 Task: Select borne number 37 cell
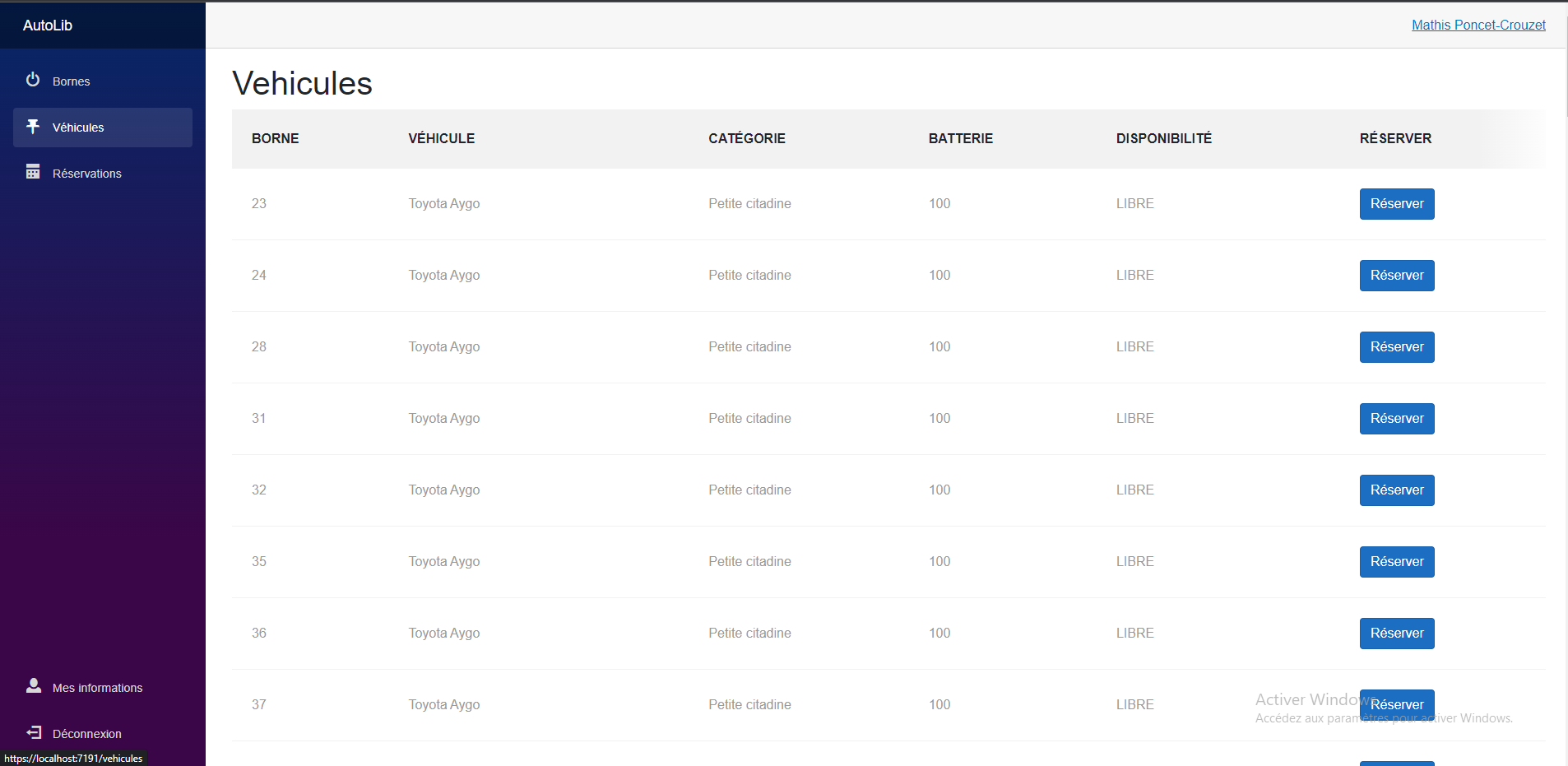[x=259, y=704]
